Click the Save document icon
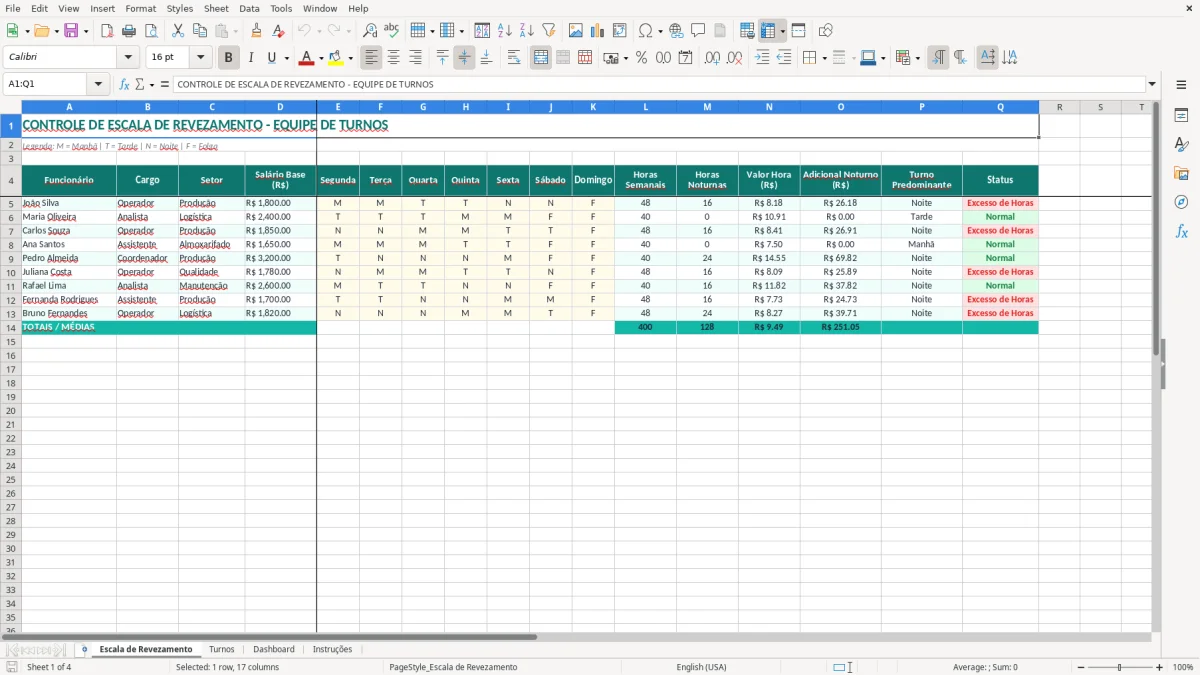 click(x=70, y=31)
